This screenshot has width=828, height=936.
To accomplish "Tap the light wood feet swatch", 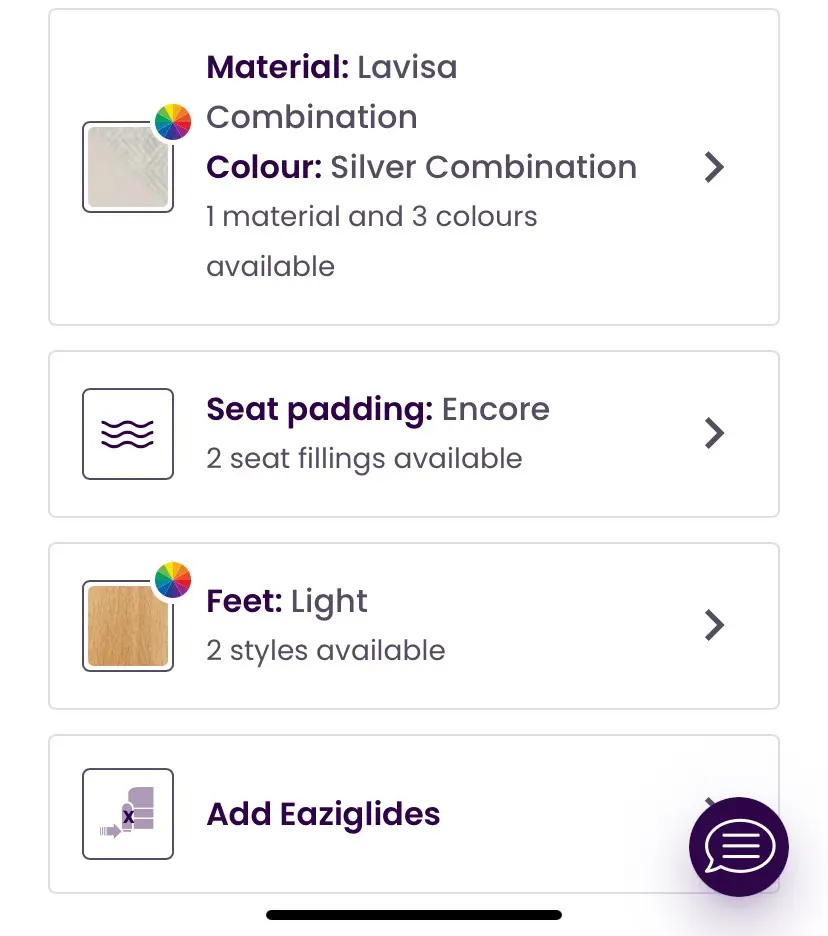I will coord(127,626).
